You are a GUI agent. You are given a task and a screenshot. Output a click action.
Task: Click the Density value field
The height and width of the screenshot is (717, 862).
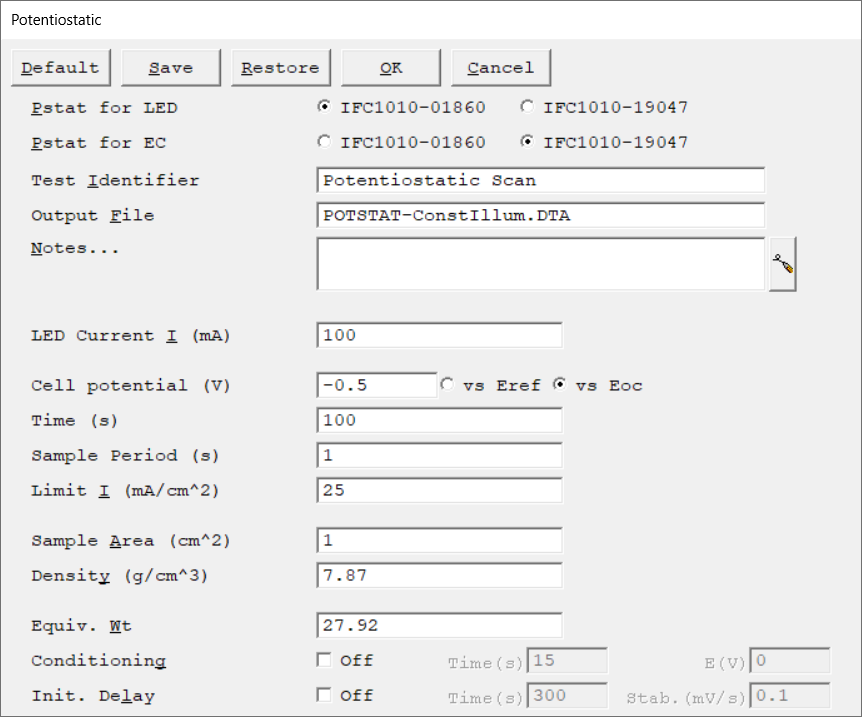pos(439,576)
